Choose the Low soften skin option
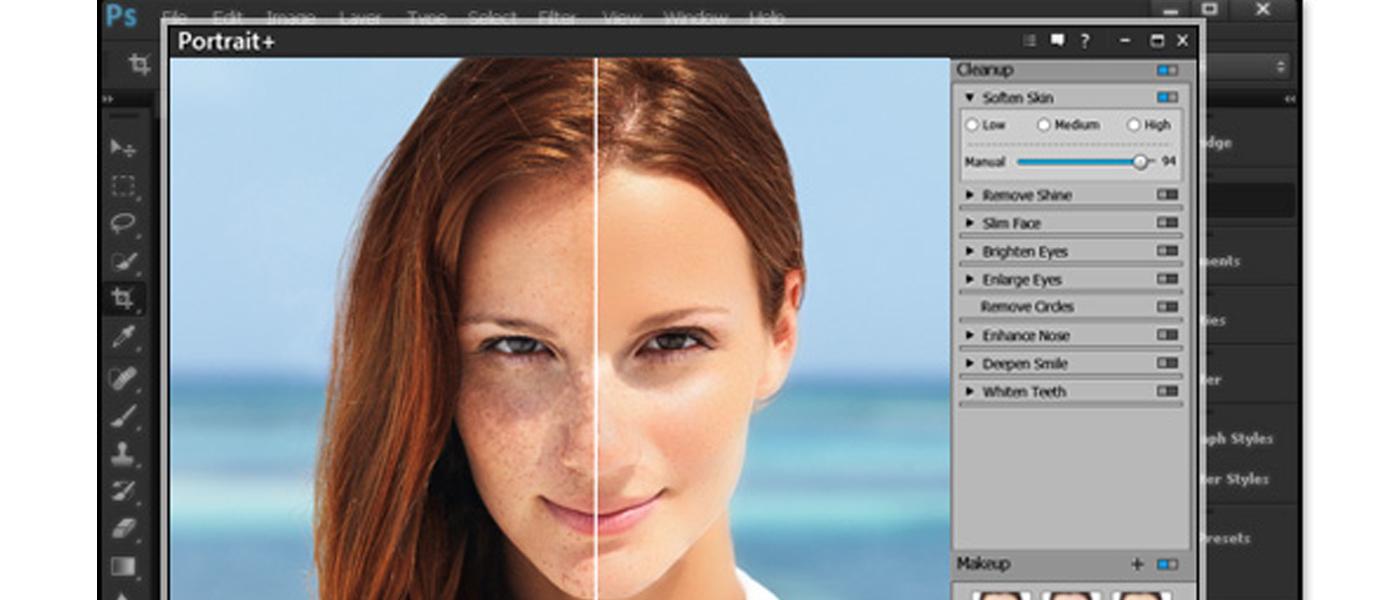1400x600 pixels. coord(972,125)
